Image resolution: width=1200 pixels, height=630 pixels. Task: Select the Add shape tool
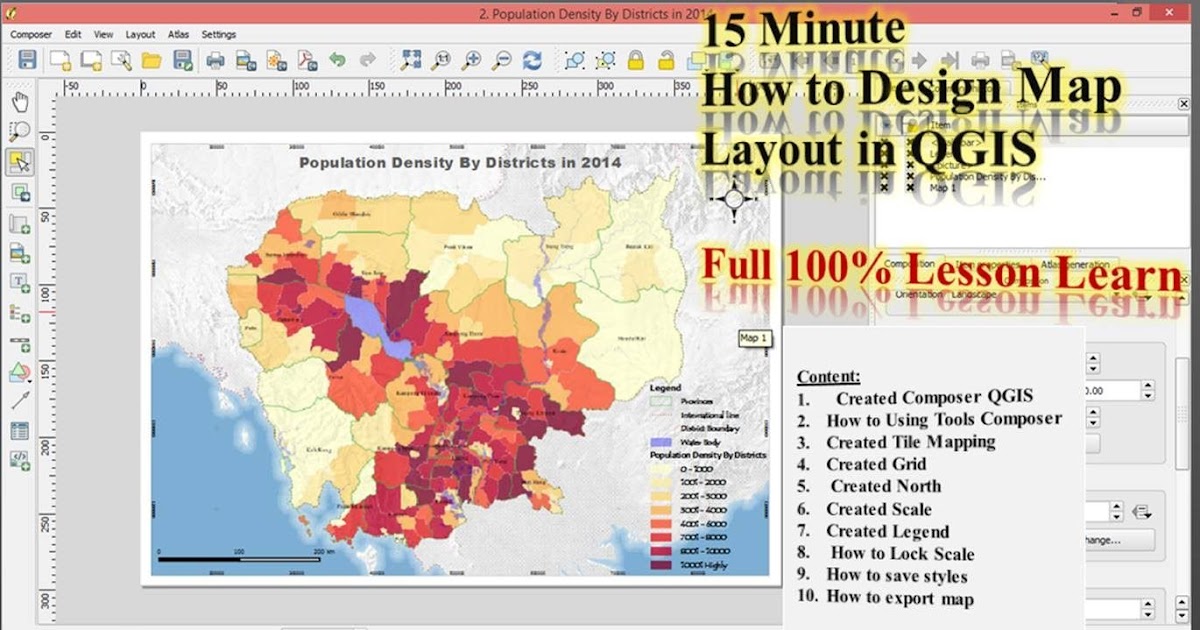click(x=20, y=373)
